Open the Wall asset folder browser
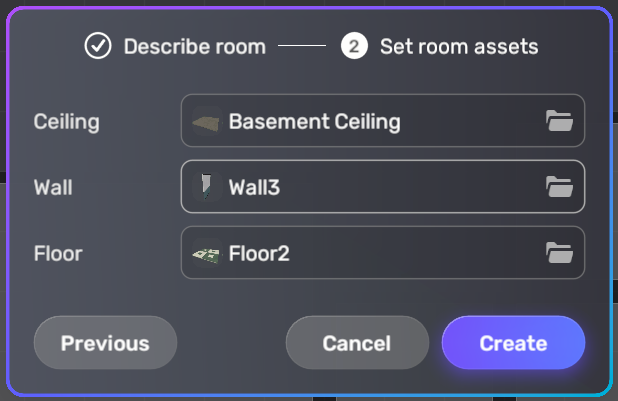The image size is (618, 401). [x=559, y=187]
